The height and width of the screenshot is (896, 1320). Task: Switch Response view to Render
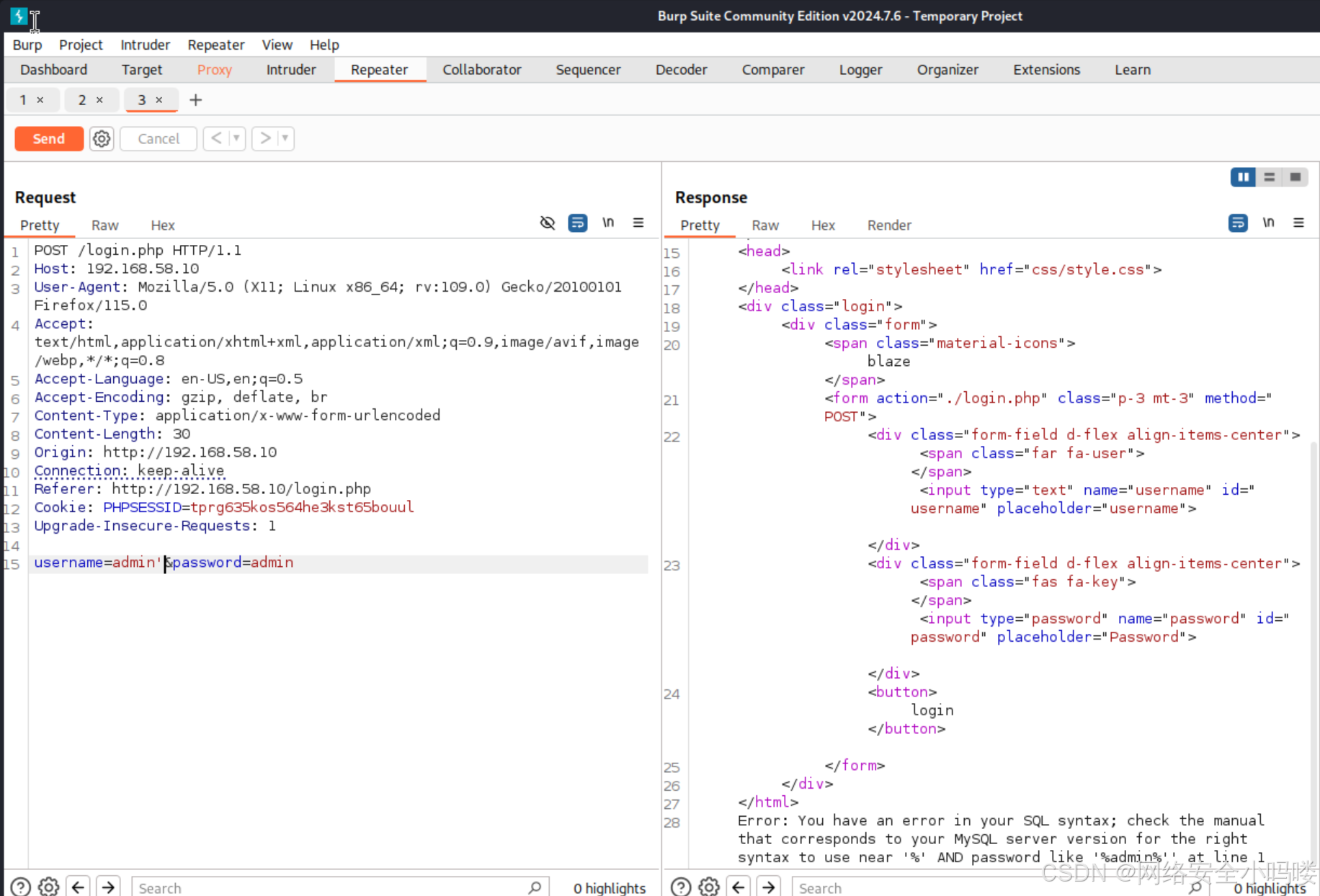889,225
